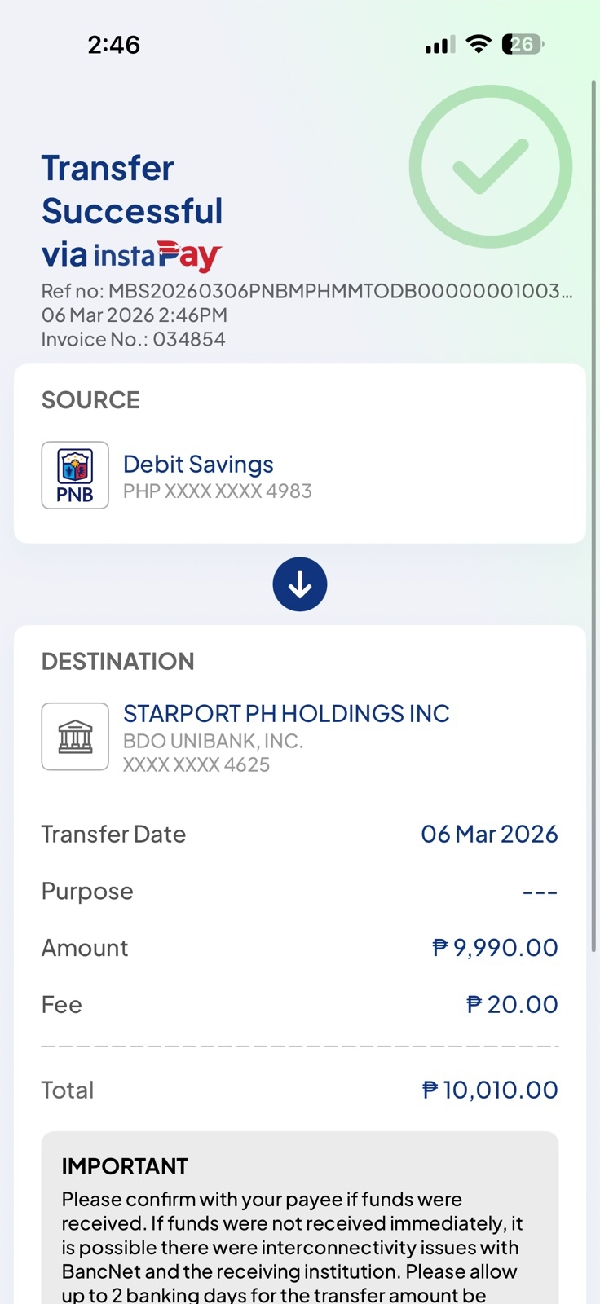Tap the cellular signal bars icon
The height and width of the screenshot is (1304, 600).
[439, 45]
